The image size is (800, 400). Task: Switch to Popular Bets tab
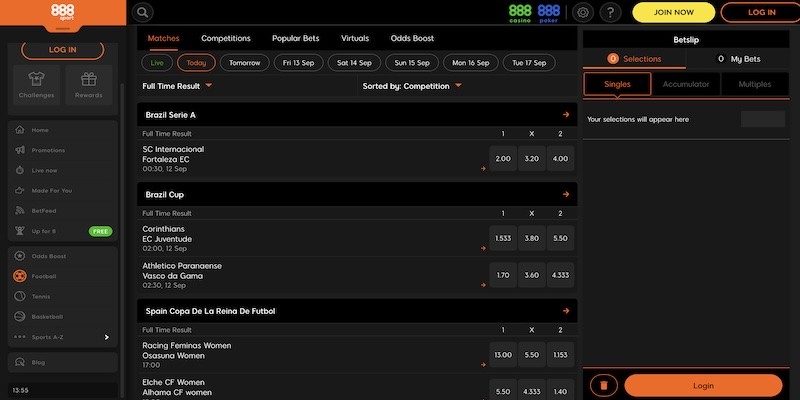296,38
